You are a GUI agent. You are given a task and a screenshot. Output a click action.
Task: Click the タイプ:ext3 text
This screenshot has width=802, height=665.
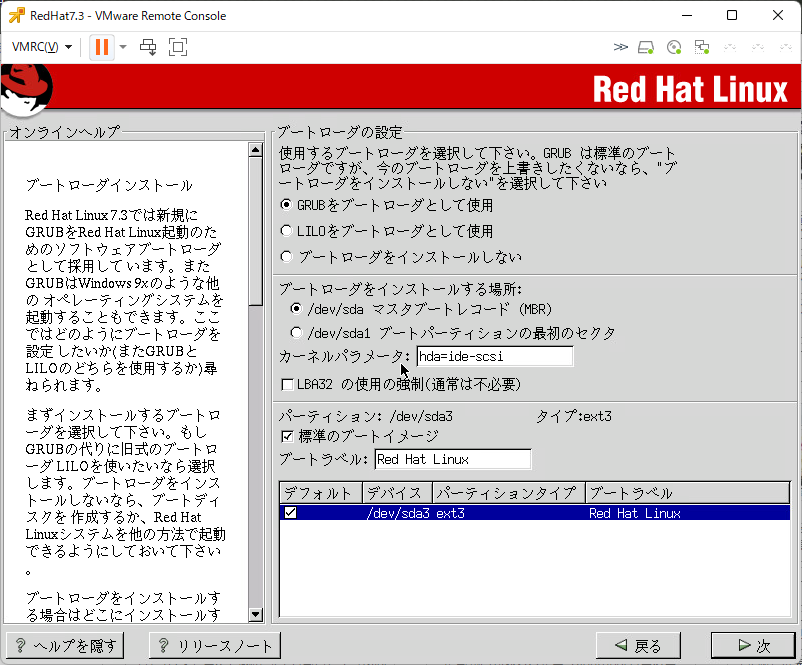573,416
